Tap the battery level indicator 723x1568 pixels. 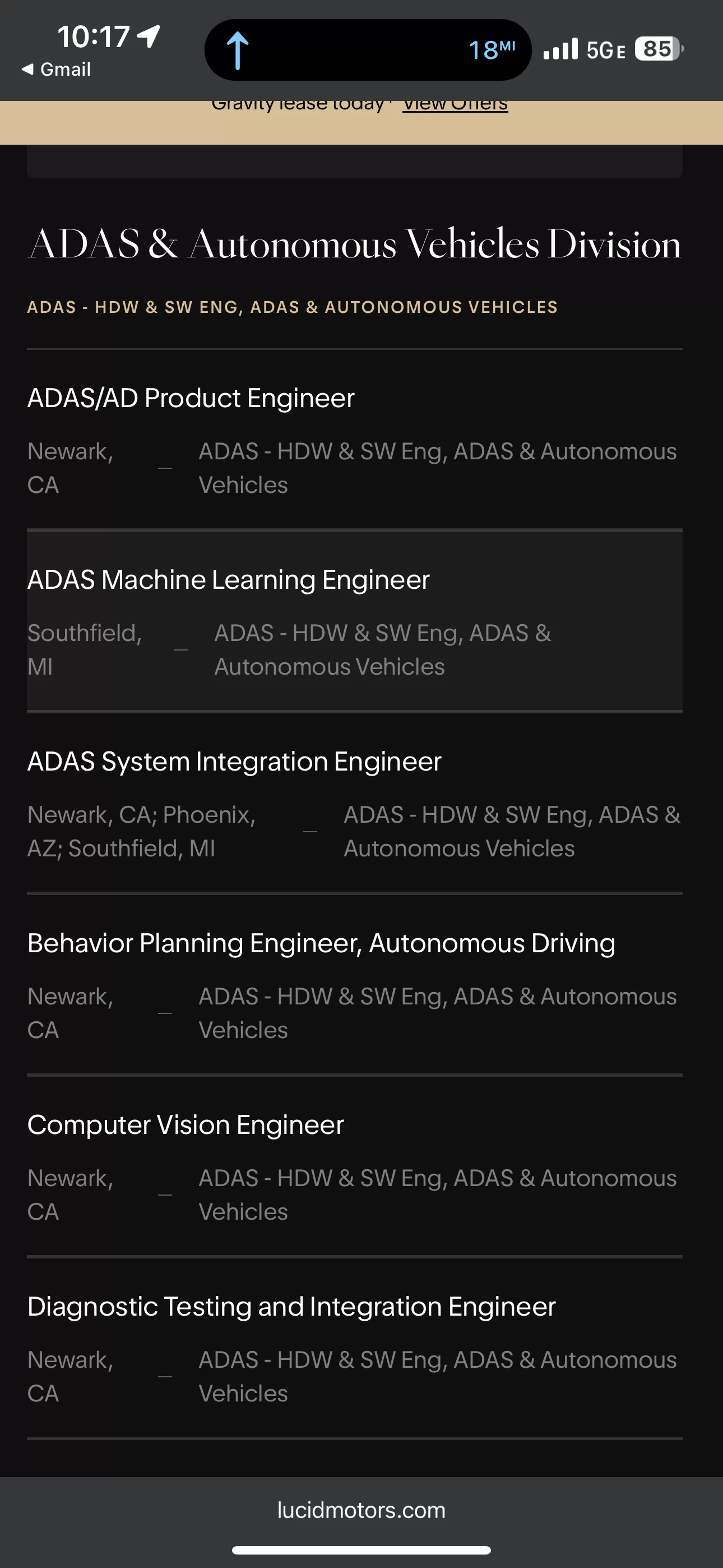point(659,49)
